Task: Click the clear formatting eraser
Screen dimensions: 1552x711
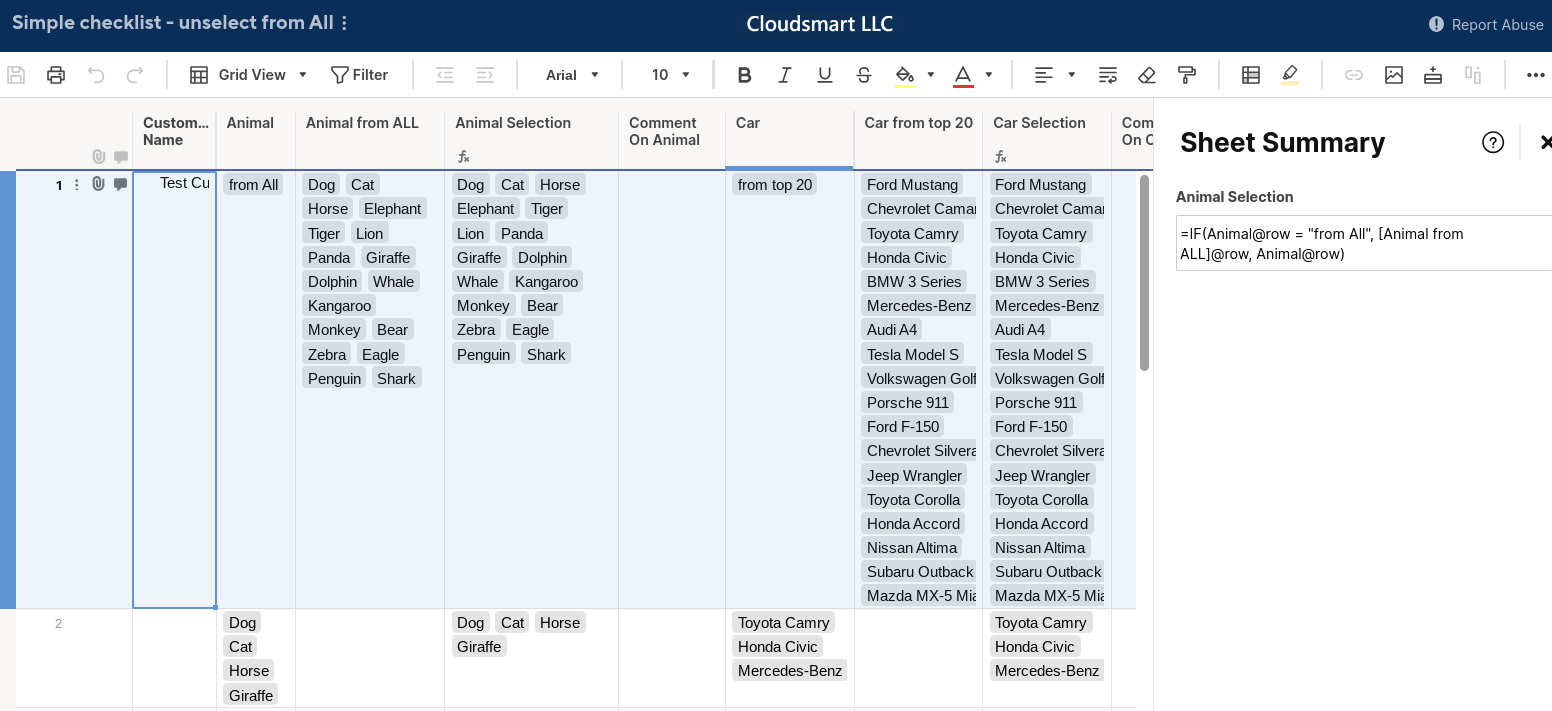Action: [x=1147, y=75]
